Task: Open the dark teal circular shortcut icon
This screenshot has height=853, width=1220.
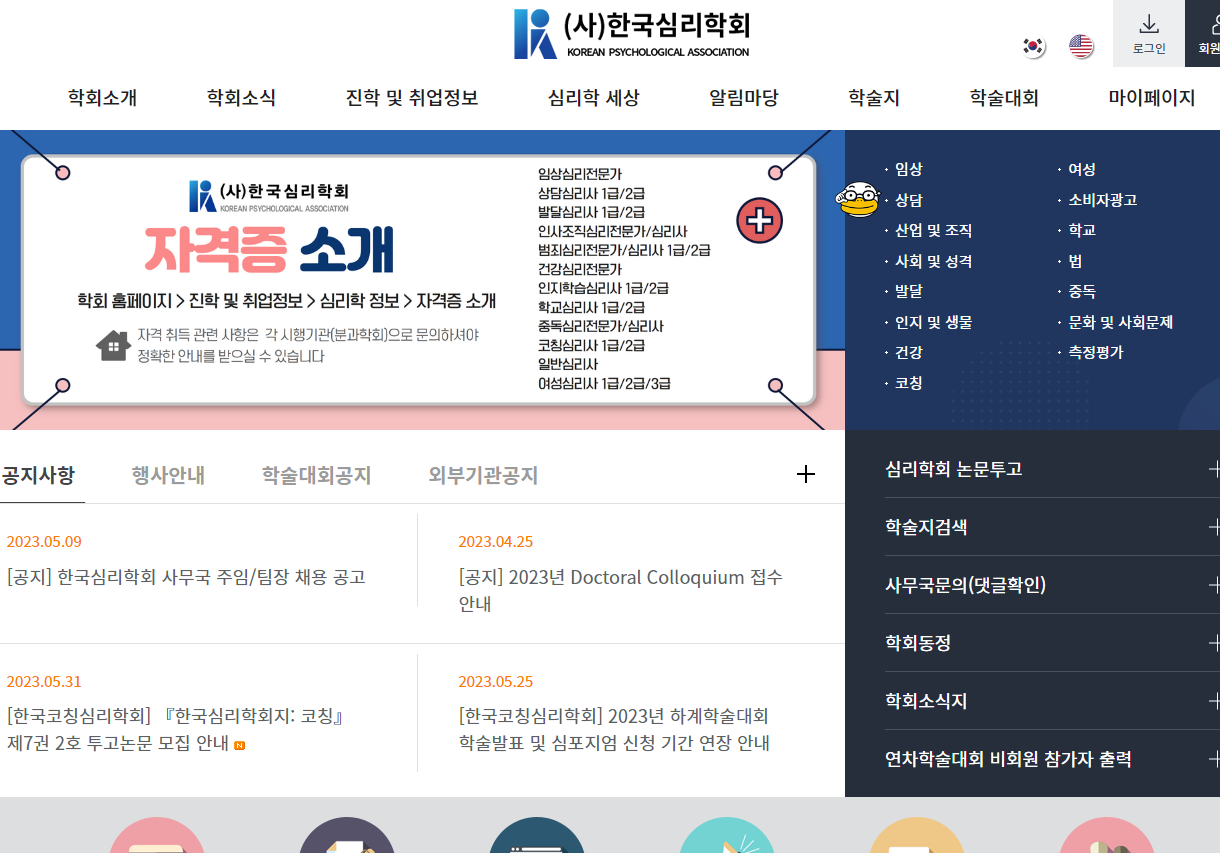Action: coord(537,835)
